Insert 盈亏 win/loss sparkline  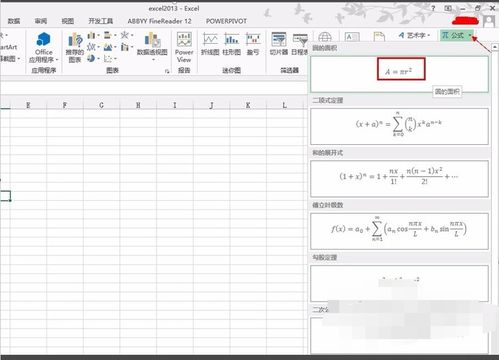click(253, 44)
